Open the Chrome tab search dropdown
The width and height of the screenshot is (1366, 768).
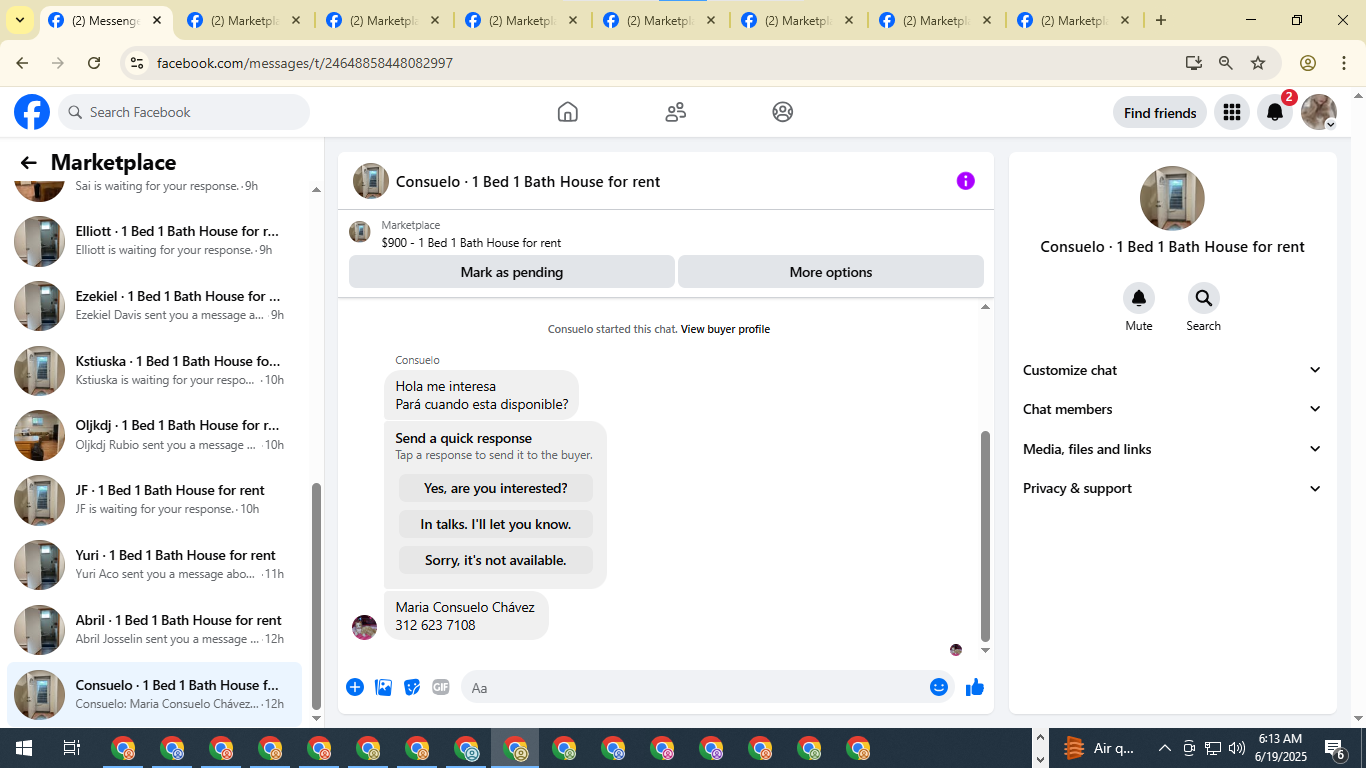coord(20,20)
